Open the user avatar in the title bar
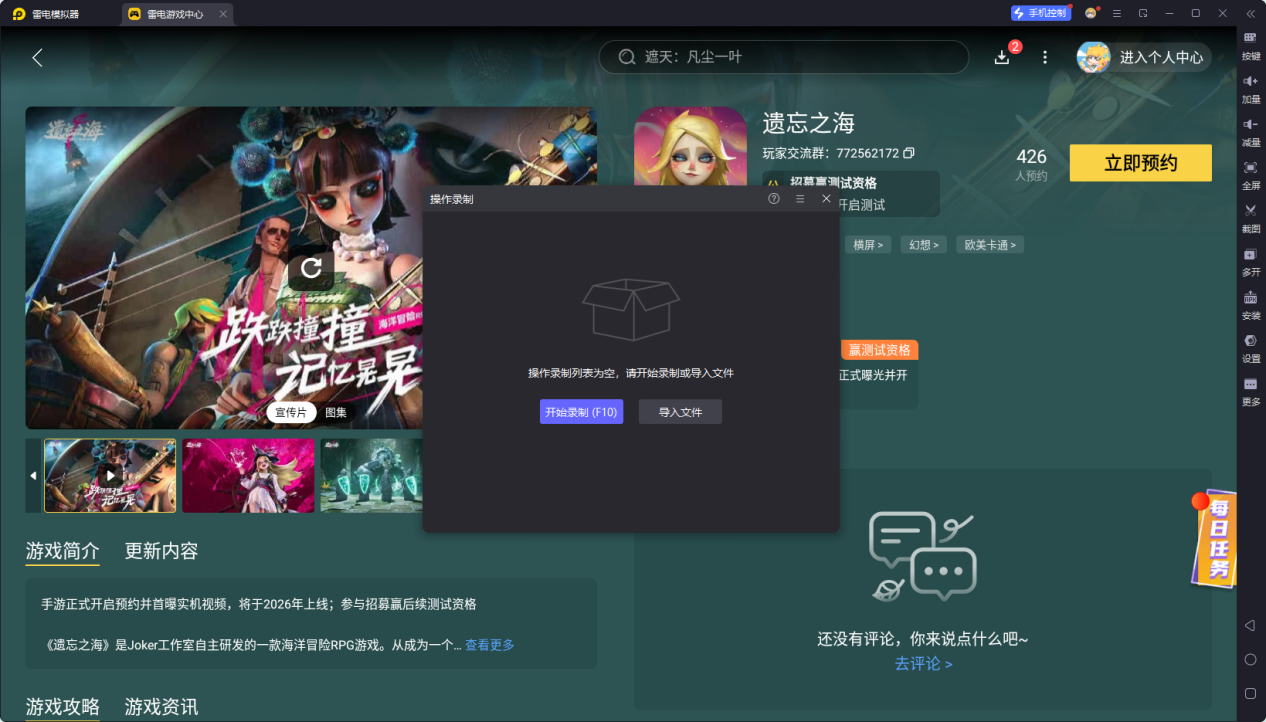This screenshot has width=1266, height=722. pyautogui.click(x=1091, y=13)
